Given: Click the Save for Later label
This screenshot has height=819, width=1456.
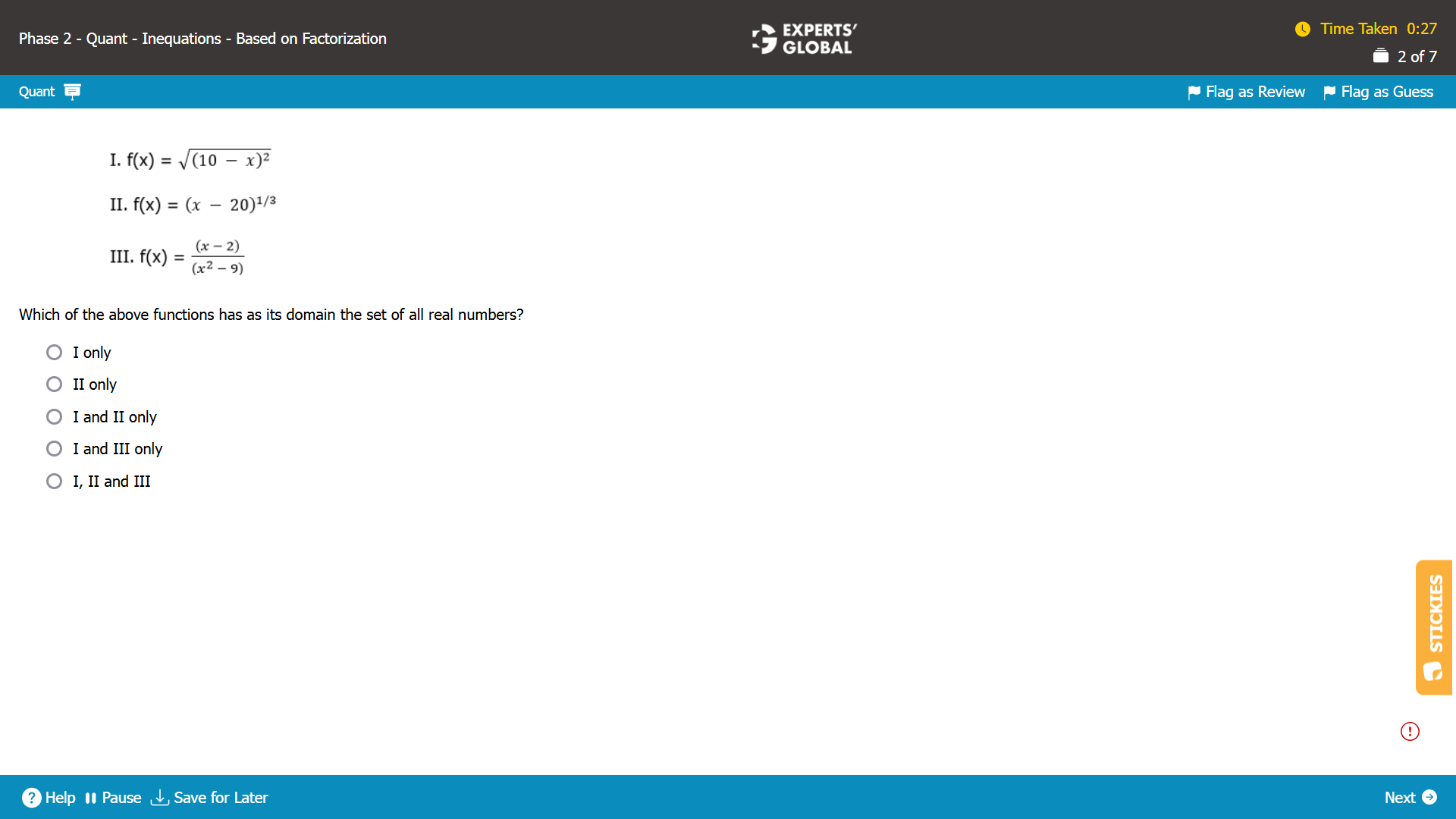Looking at the screenshot, I should [221, 798].
